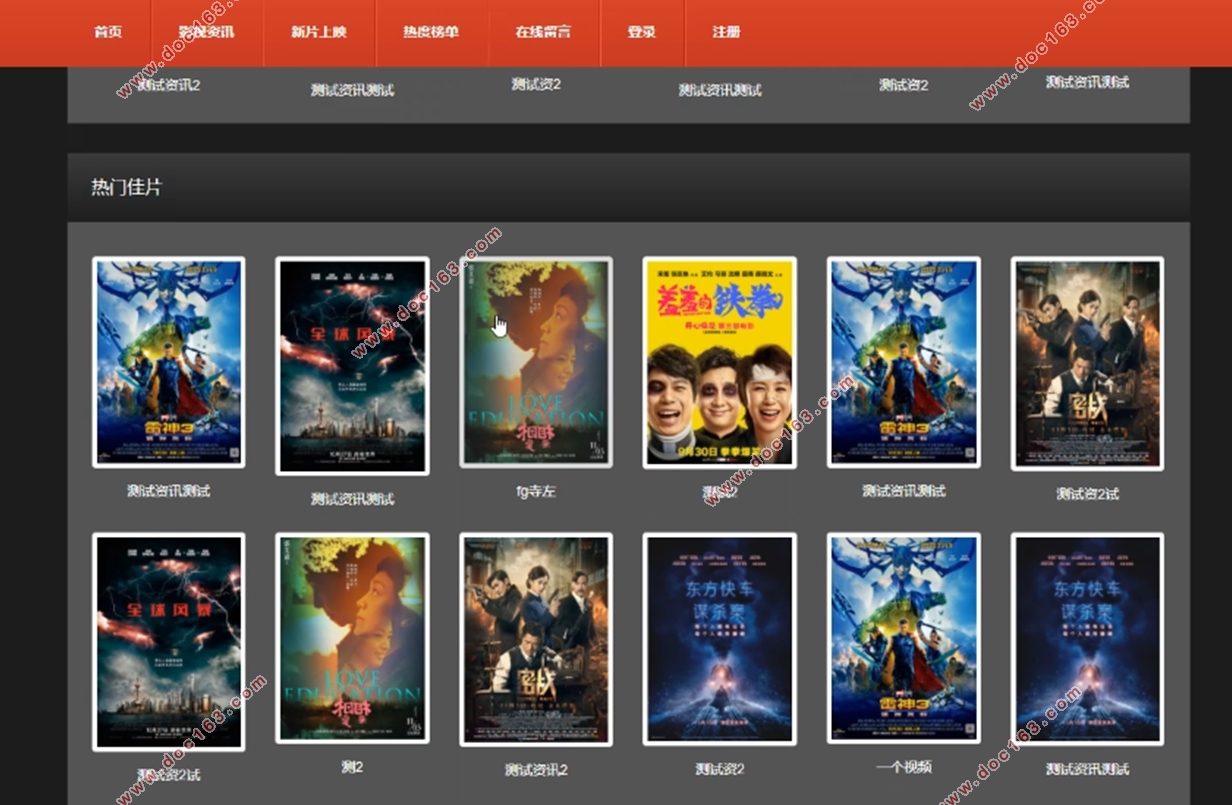
Task: Open the Love Education poster above fg寺左
Action: pyautogui.click(x=536, y=362)
